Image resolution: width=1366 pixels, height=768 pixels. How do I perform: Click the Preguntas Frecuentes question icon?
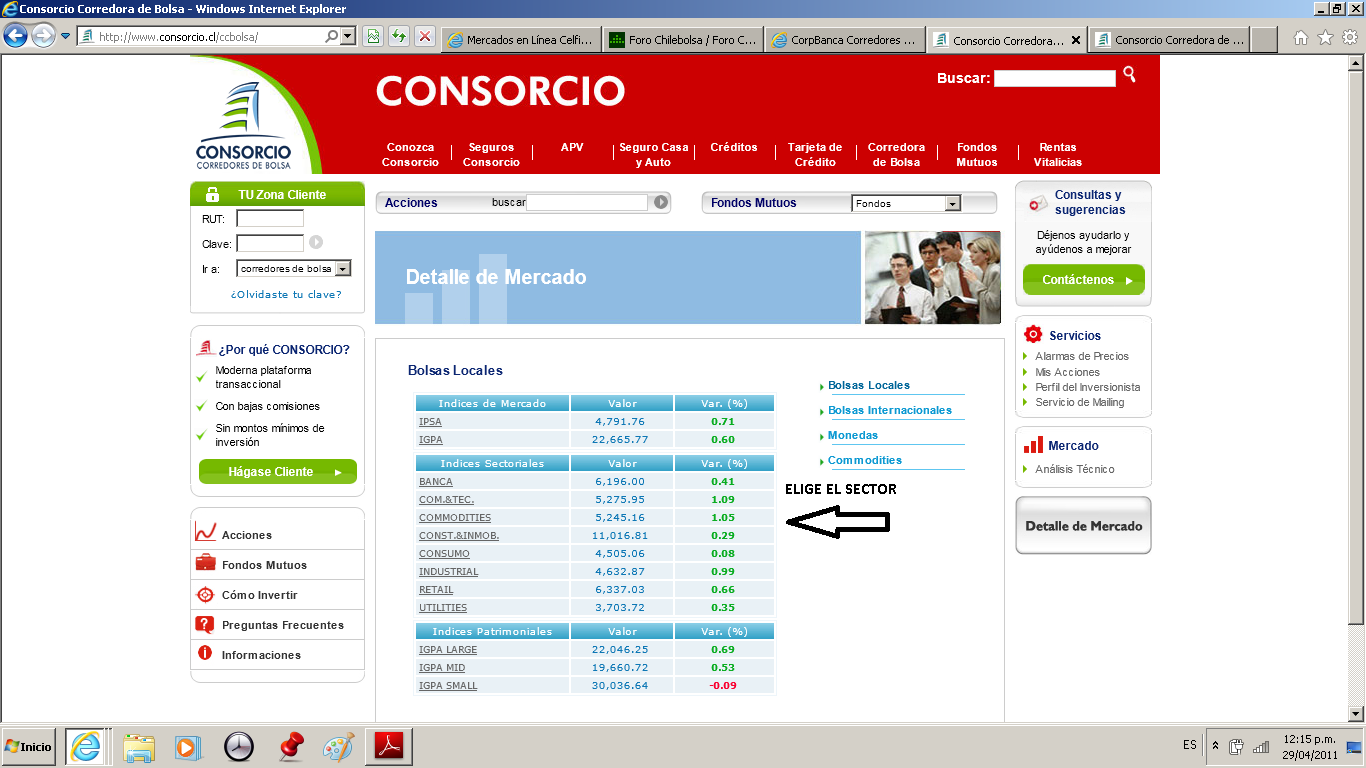click(205, 625)
